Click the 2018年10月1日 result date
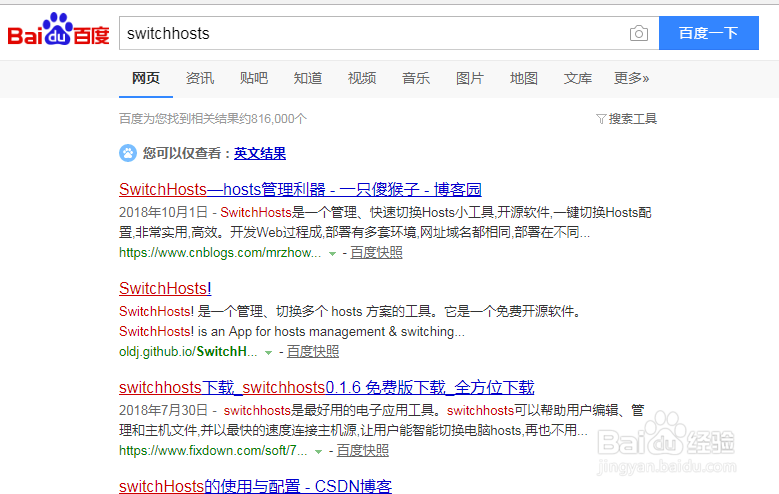 click(x=163, y=213)
